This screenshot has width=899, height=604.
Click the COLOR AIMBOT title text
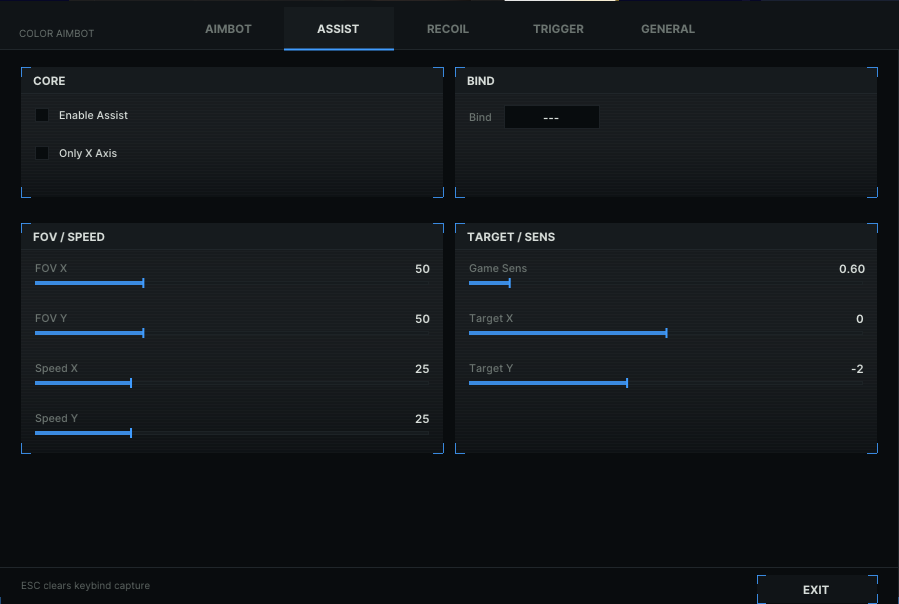pos(57,33)
